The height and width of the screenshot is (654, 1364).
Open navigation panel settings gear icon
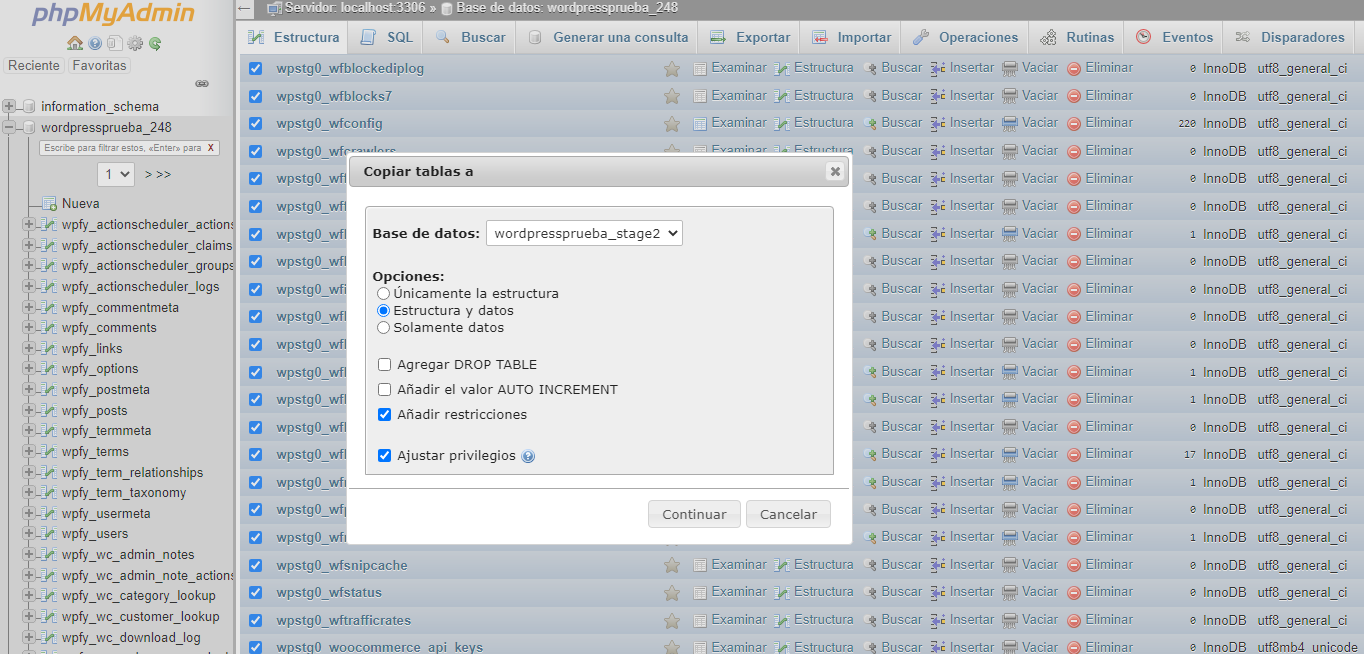(135, 43)
